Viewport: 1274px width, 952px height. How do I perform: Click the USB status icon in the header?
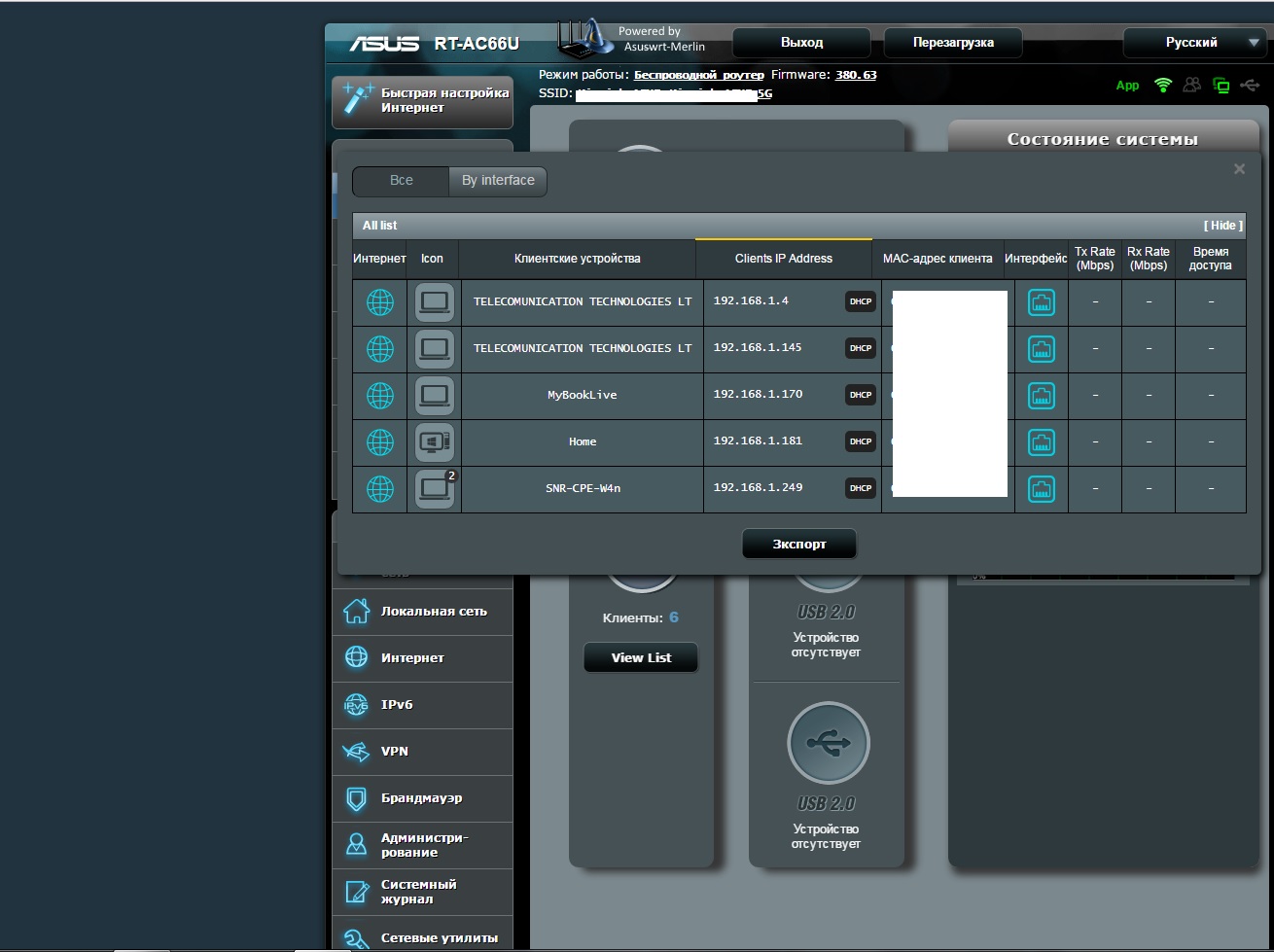coord(1251,86)
